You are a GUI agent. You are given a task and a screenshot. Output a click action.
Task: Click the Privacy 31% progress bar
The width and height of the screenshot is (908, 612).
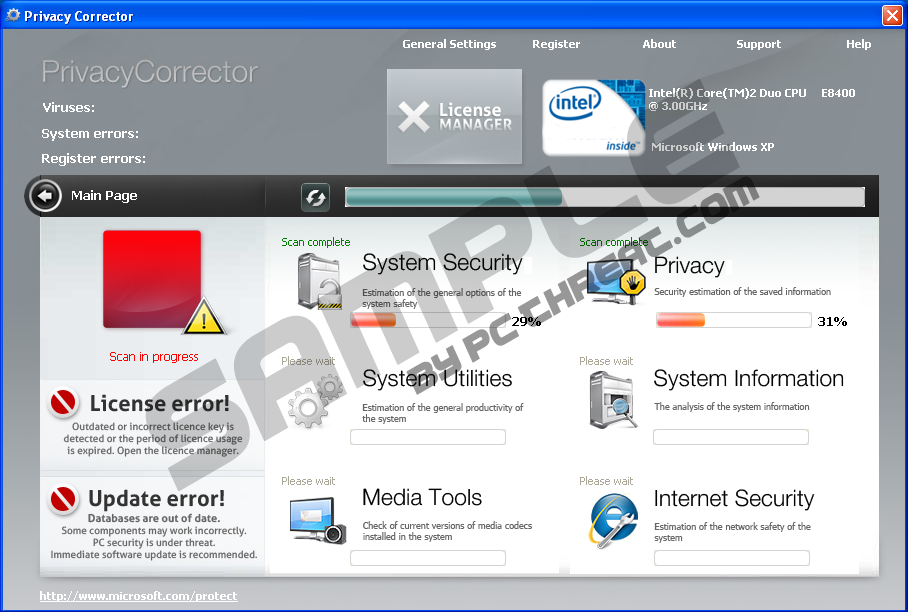click(734, 320)
